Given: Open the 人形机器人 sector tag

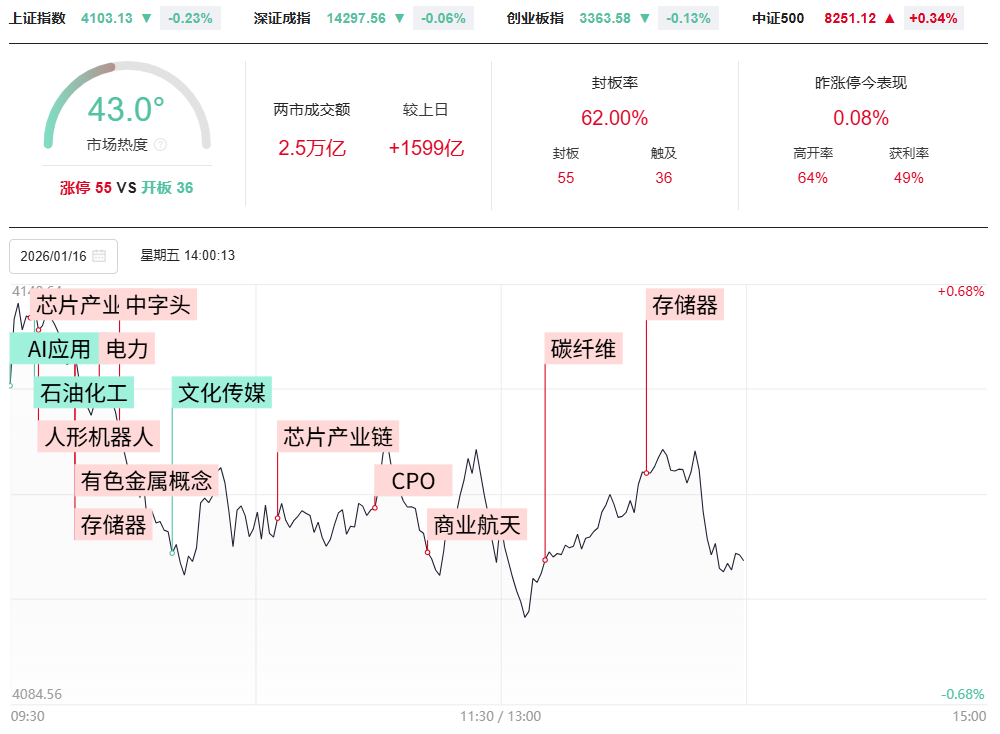Looking at the screenshot, I should pyautogui.click(x=99, y=437).
